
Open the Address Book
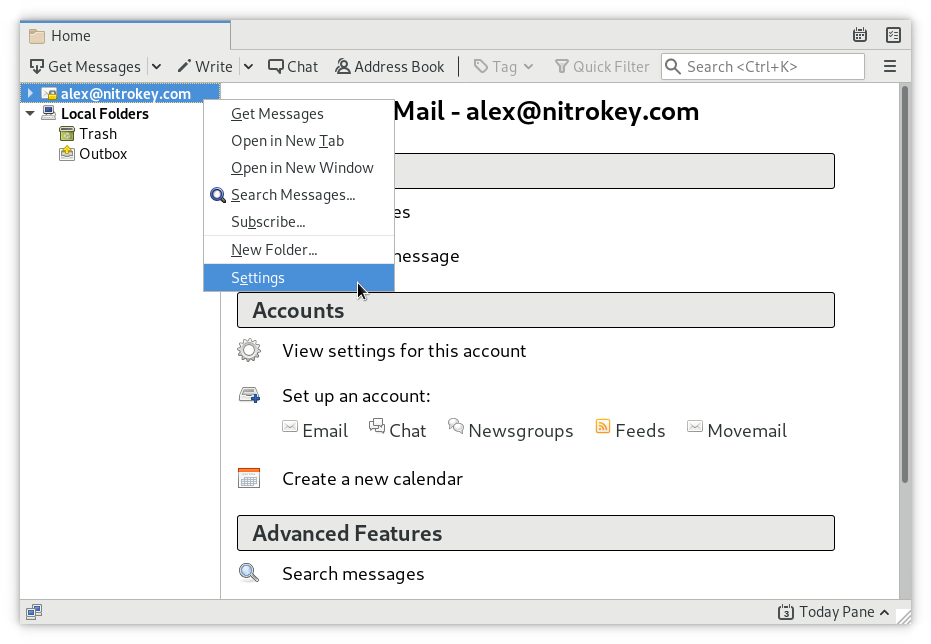click(390, 66)
